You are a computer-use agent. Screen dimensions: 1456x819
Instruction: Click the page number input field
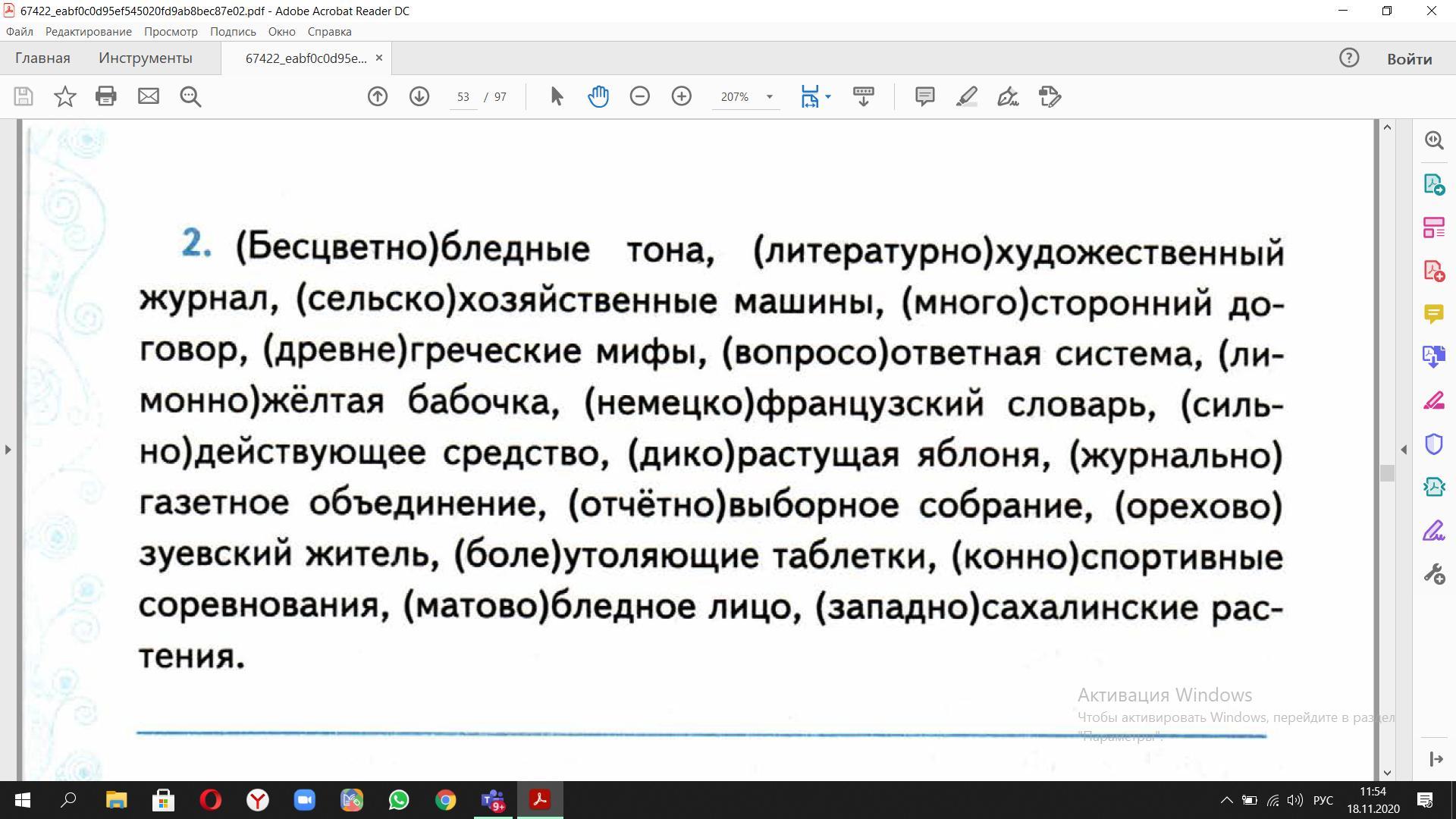[463, 97]
